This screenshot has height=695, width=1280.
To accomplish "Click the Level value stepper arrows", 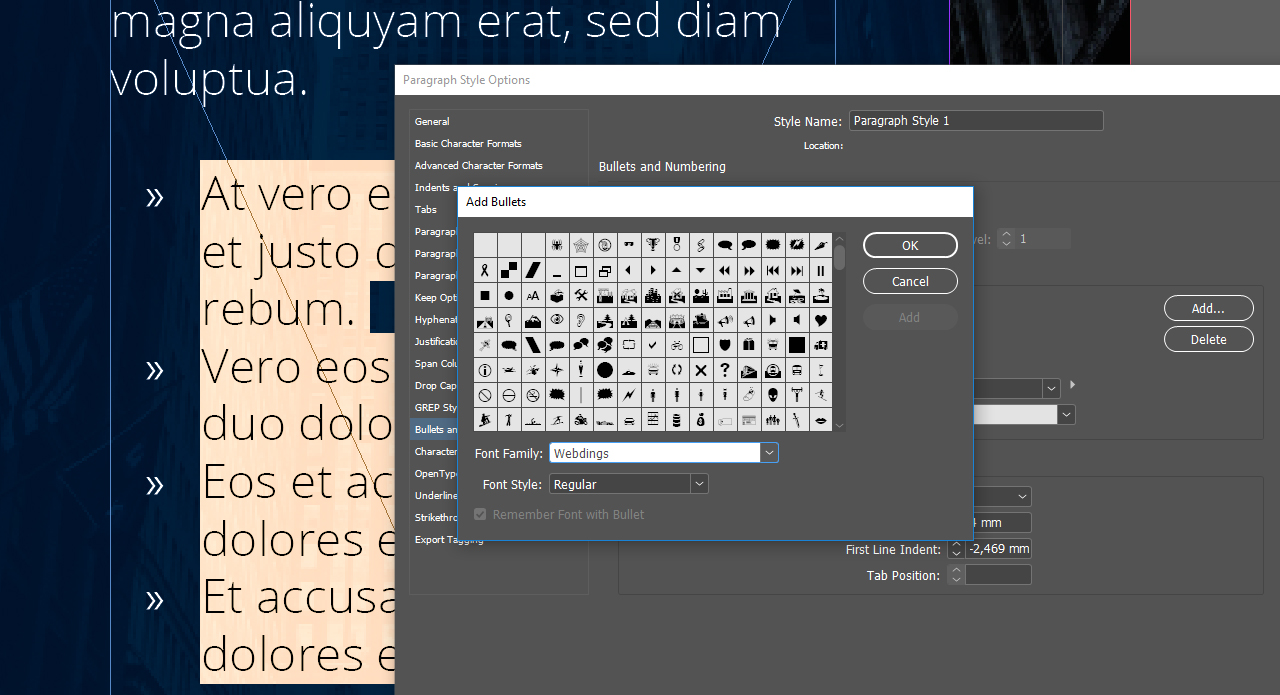I will pos(1006,239).
